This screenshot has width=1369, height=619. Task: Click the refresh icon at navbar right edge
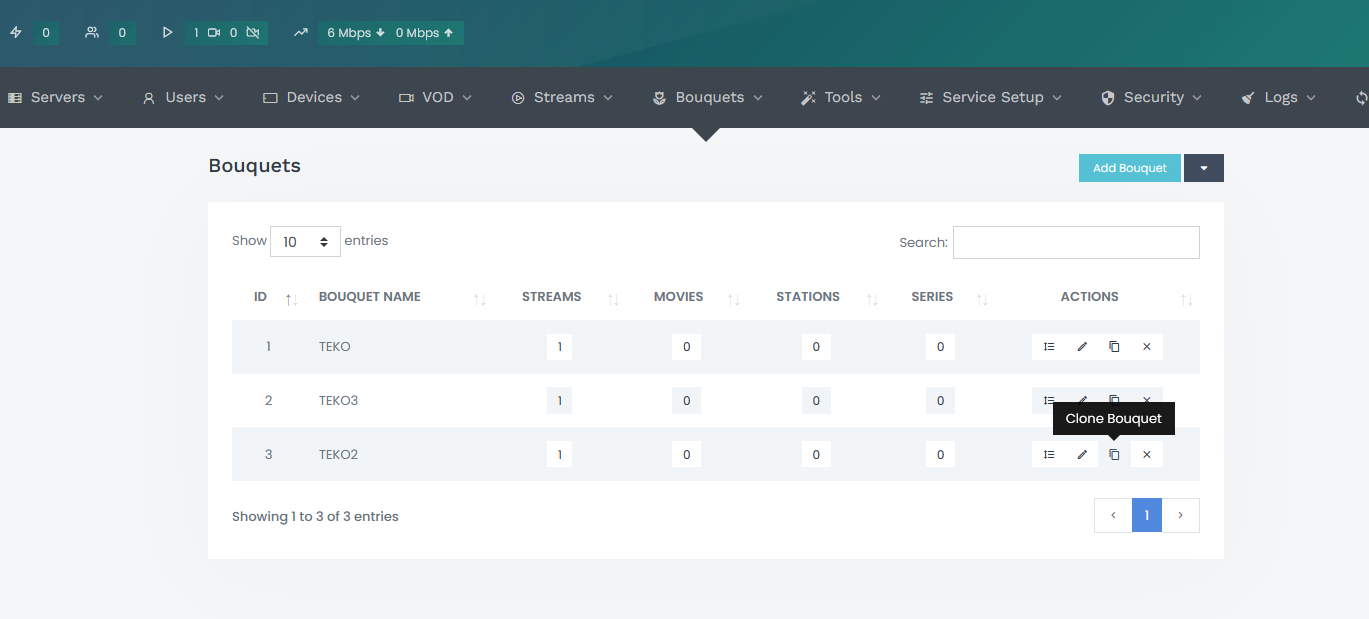coord(1361,98)
